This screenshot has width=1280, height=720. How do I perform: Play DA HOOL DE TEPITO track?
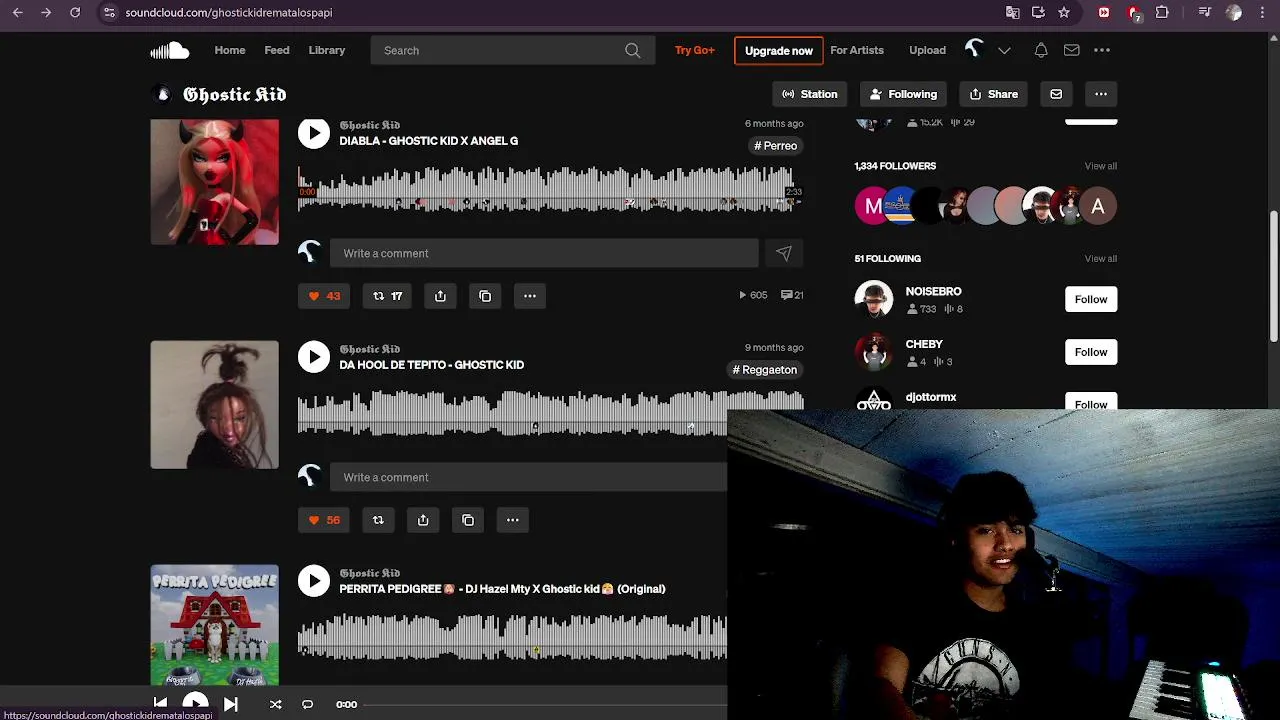coord(314,357)
